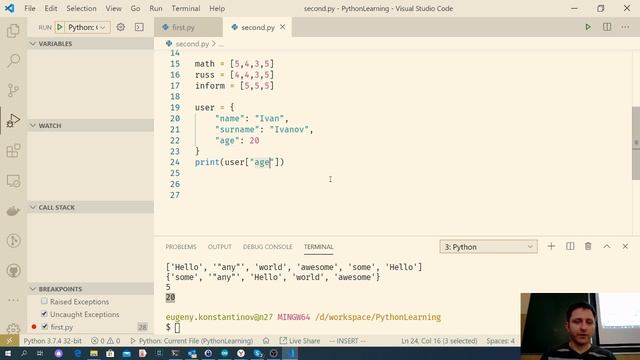Open Windows taskbar search
The image size is (640, 360).
pyautogui.click(x=24, y=353)
